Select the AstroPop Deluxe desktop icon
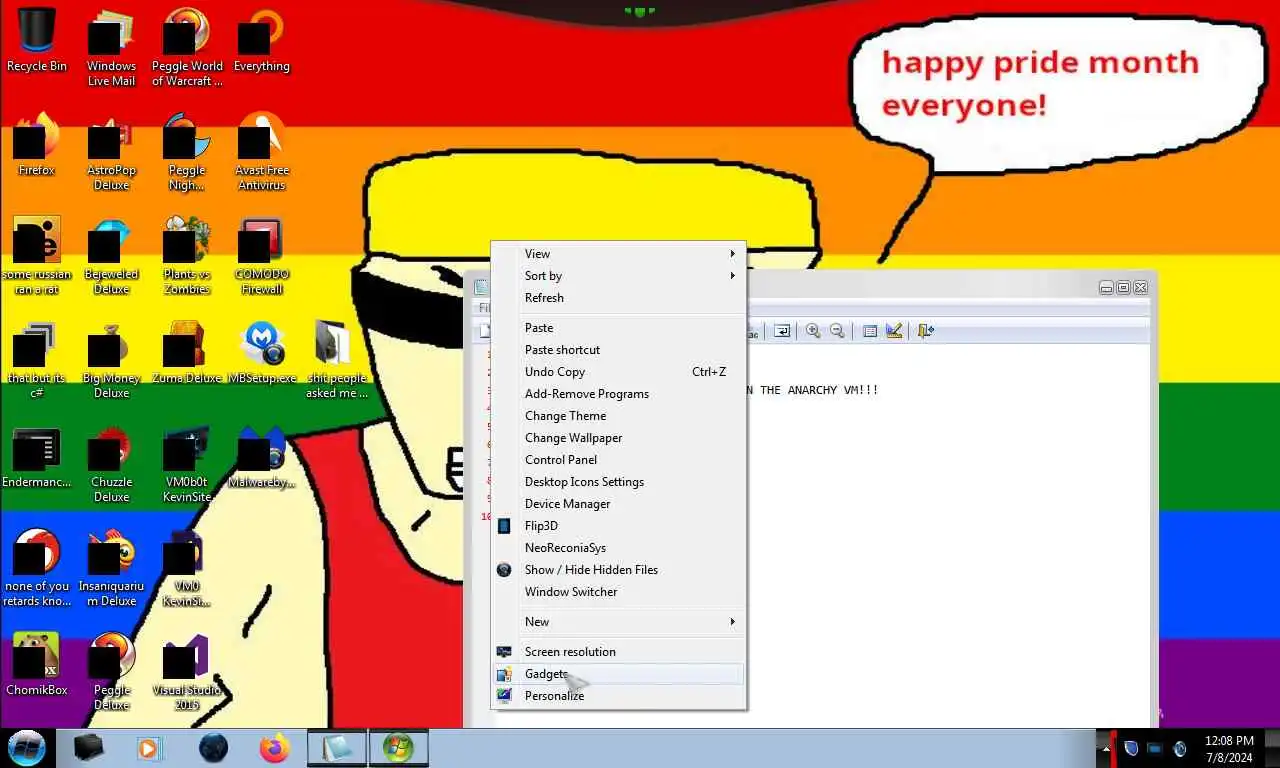 coord(111,150)
